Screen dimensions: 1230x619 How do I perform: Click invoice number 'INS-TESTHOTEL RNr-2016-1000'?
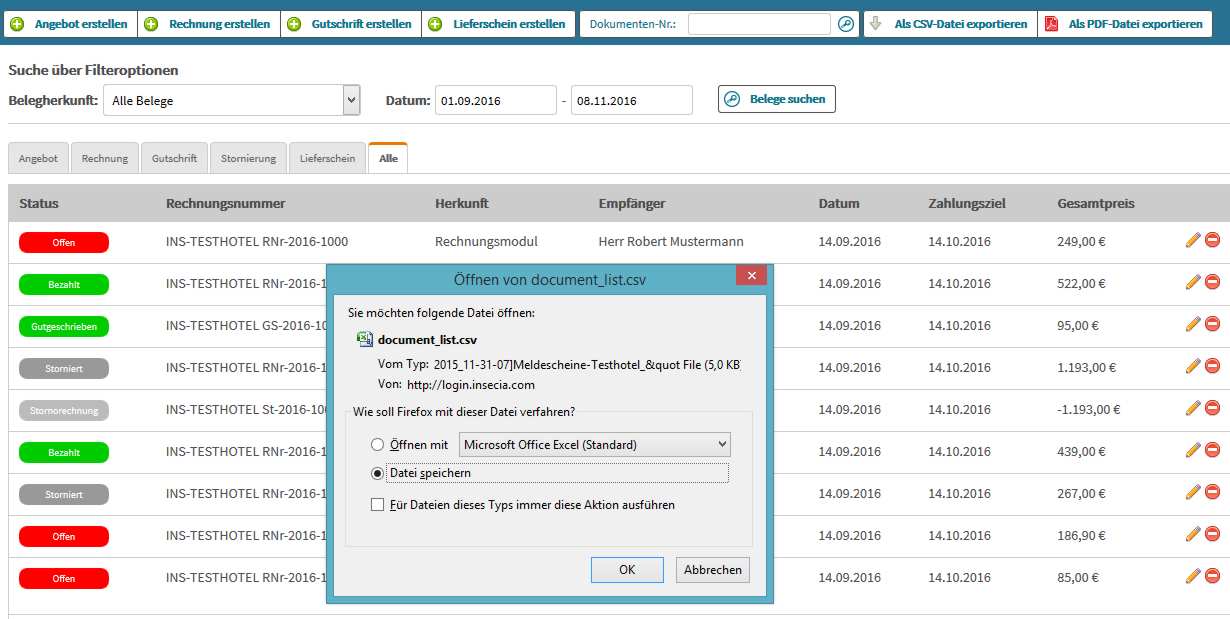click(x=257, y=241)
